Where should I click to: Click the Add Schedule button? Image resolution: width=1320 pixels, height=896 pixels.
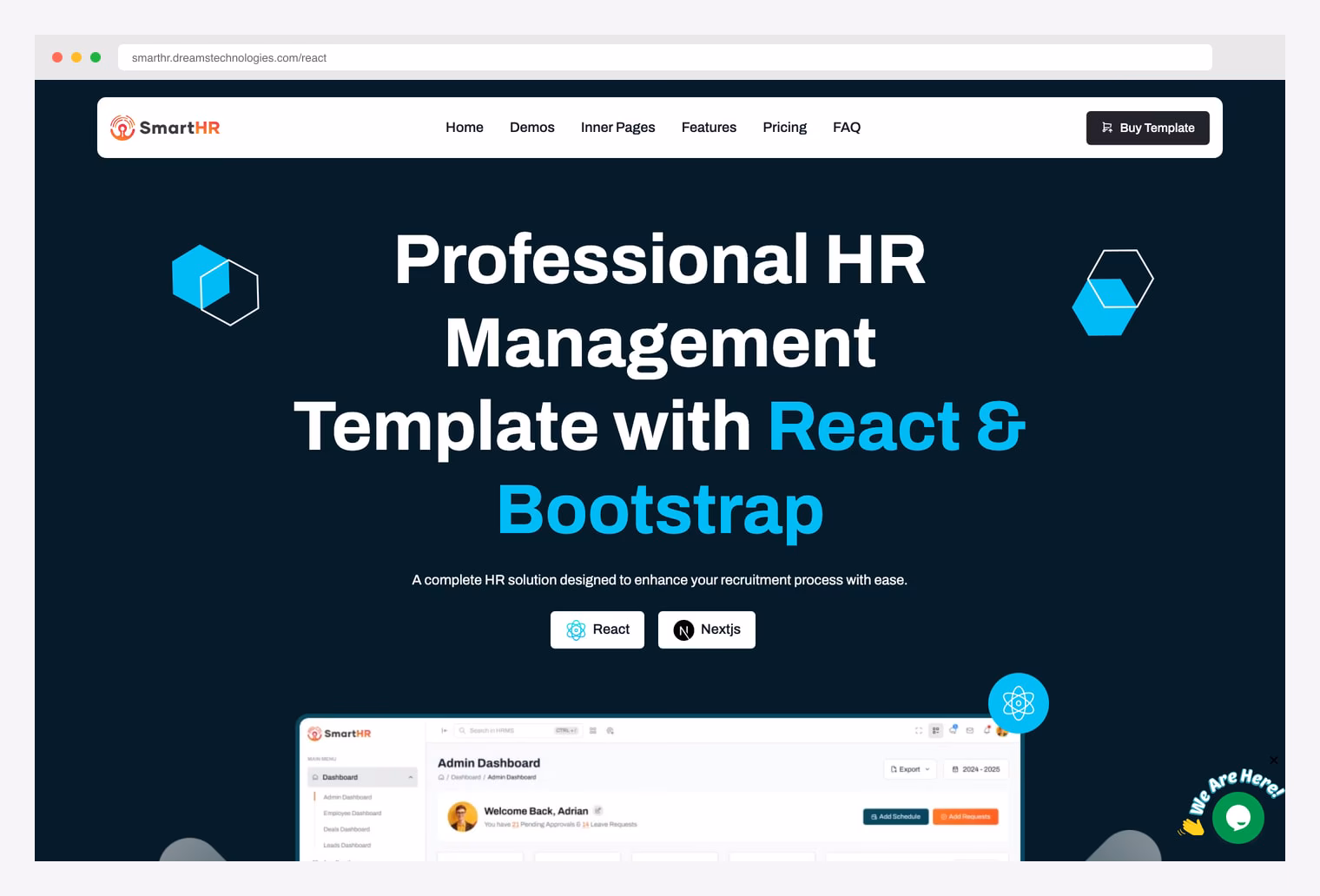(895, 817)
